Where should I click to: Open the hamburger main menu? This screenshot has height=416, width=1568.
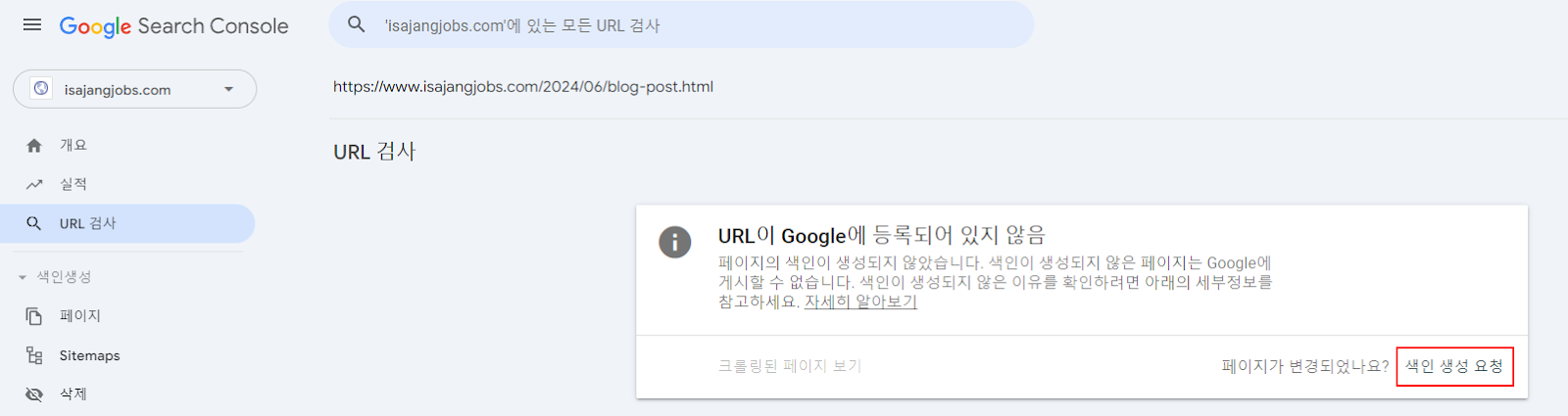coord(32,25)
